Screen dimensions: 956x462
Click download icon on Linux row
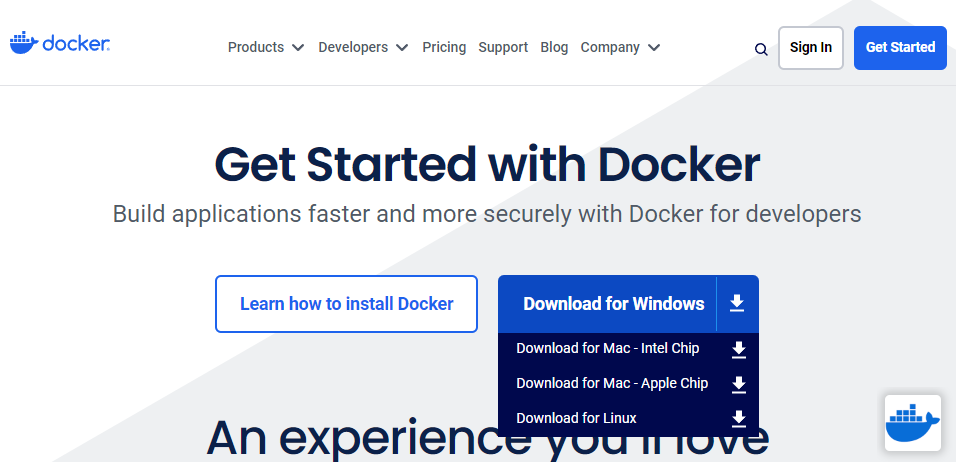pyautogui.click(x=739, y=419)
